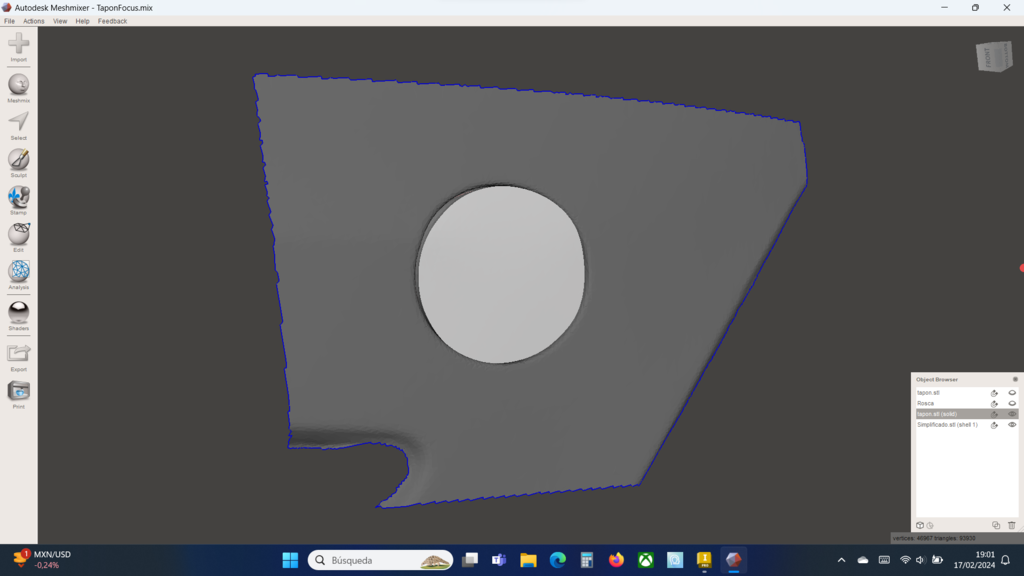
Task: Click the view navigation cube
Action: point(994,56)
